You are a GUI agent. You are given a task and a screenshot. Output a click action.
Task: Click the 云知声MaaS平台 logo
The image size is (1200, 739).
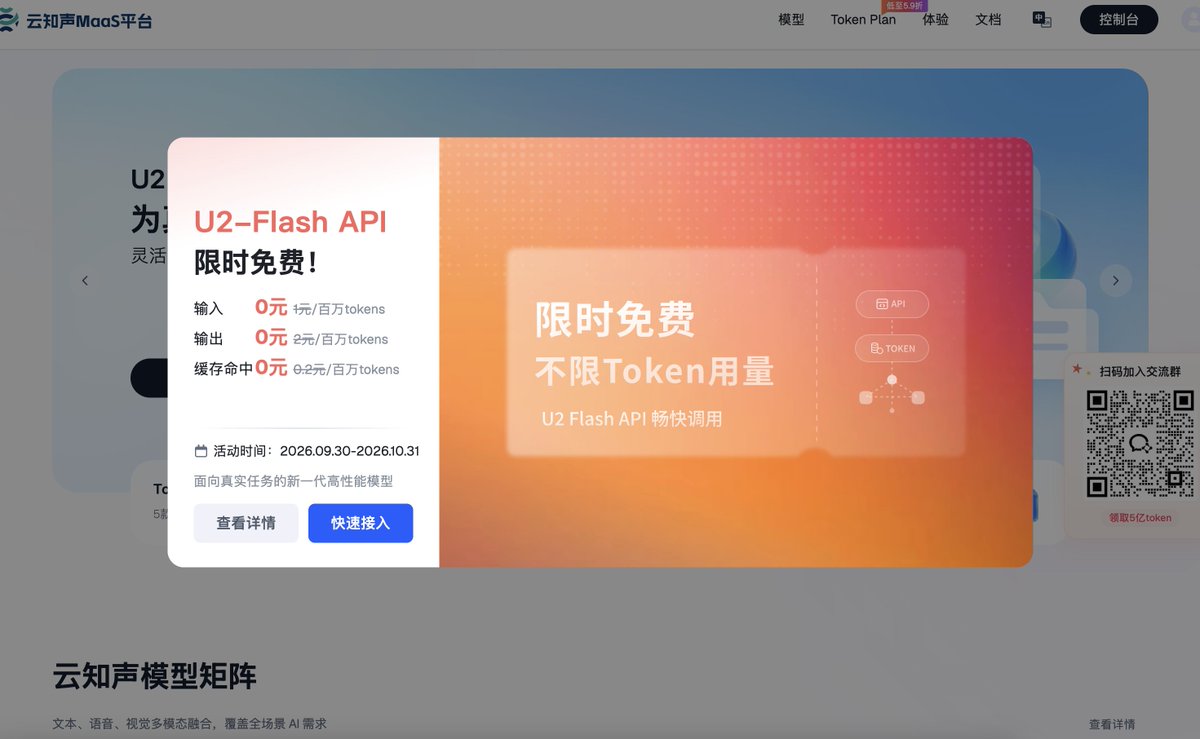(77, 20)
